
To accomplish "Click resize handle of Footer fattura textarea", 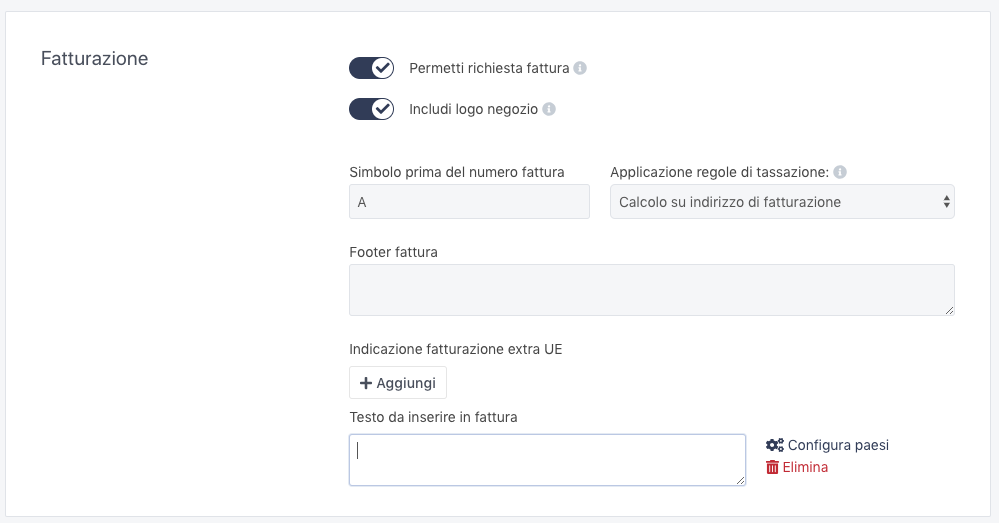I will point(949,310).
